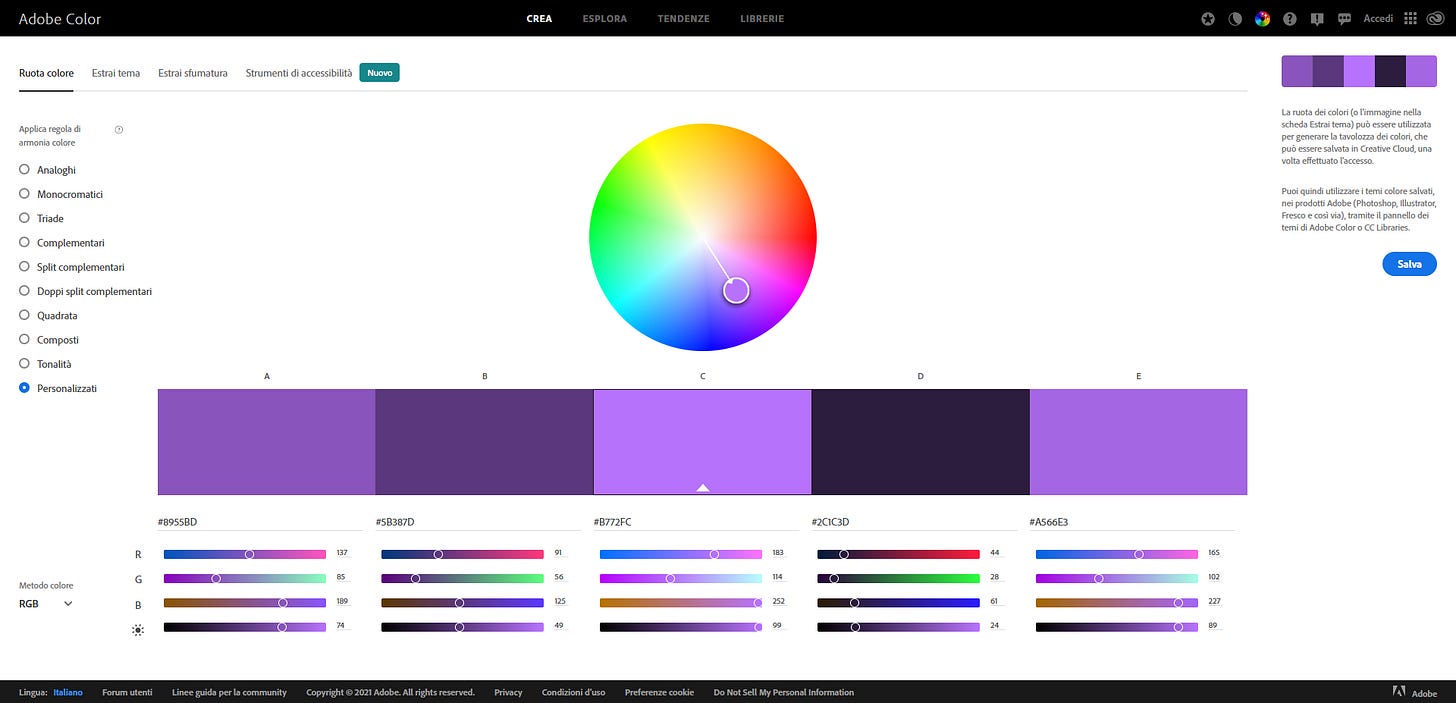Click the theme preview palette thumbnail
Screen dimensions: 1456x703
[x=1359, y=71]
